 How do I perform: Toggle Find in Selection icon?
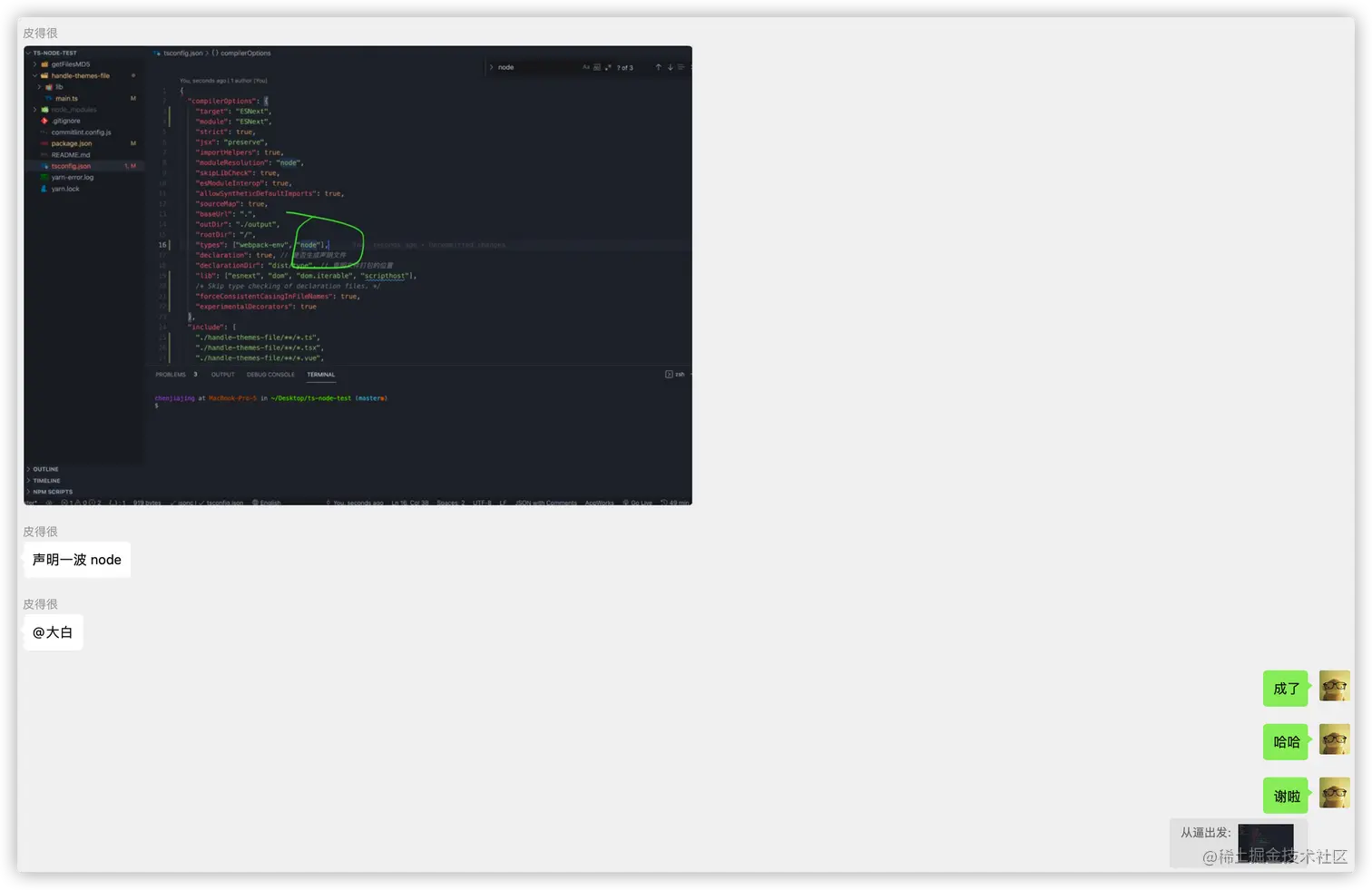[681, 67]
